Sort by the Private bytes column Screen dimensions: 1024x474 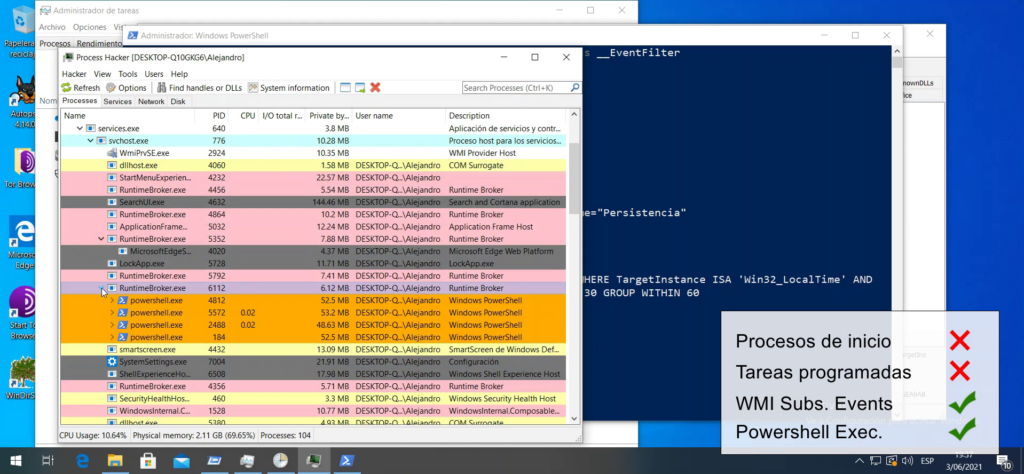(328, 116)
